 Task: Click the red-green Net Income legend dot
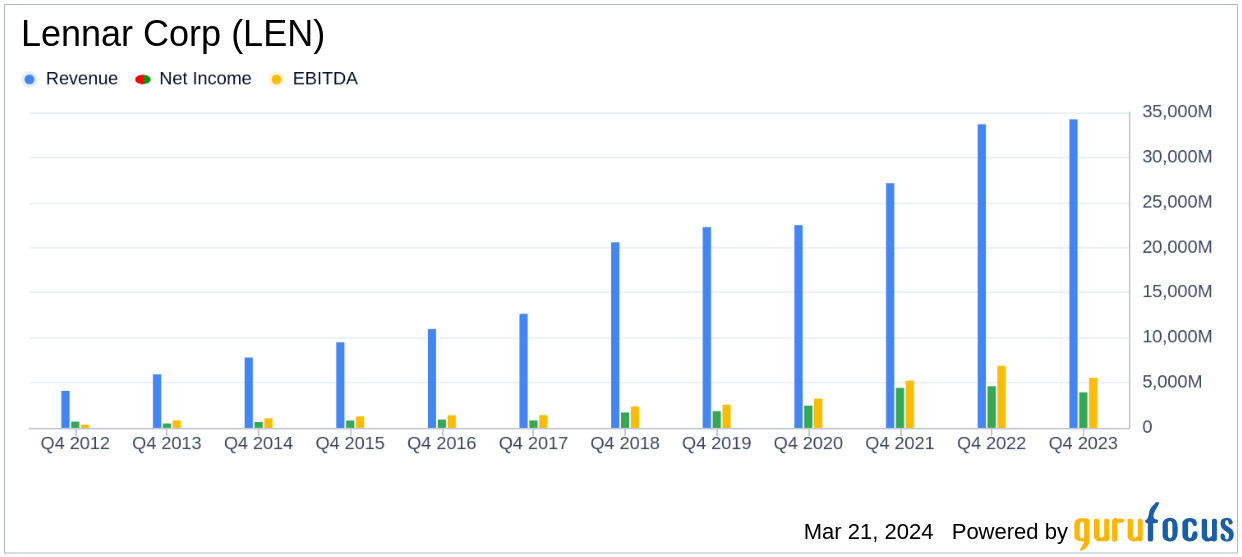coord(143,79)
